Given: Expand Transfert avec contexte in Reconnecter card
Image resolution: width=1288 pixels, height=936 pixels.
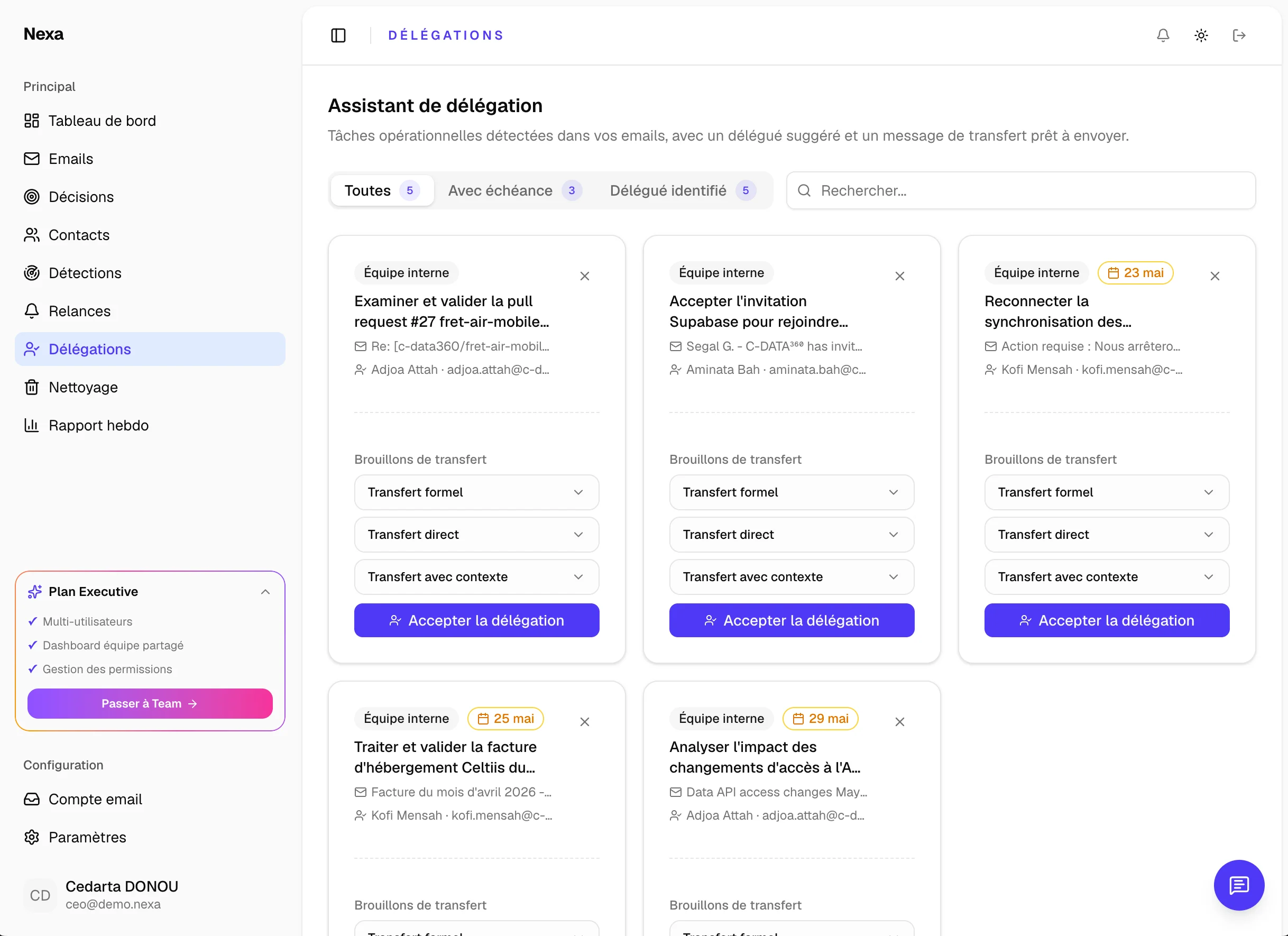Looking at the screenshot, I should point(1107,576).
